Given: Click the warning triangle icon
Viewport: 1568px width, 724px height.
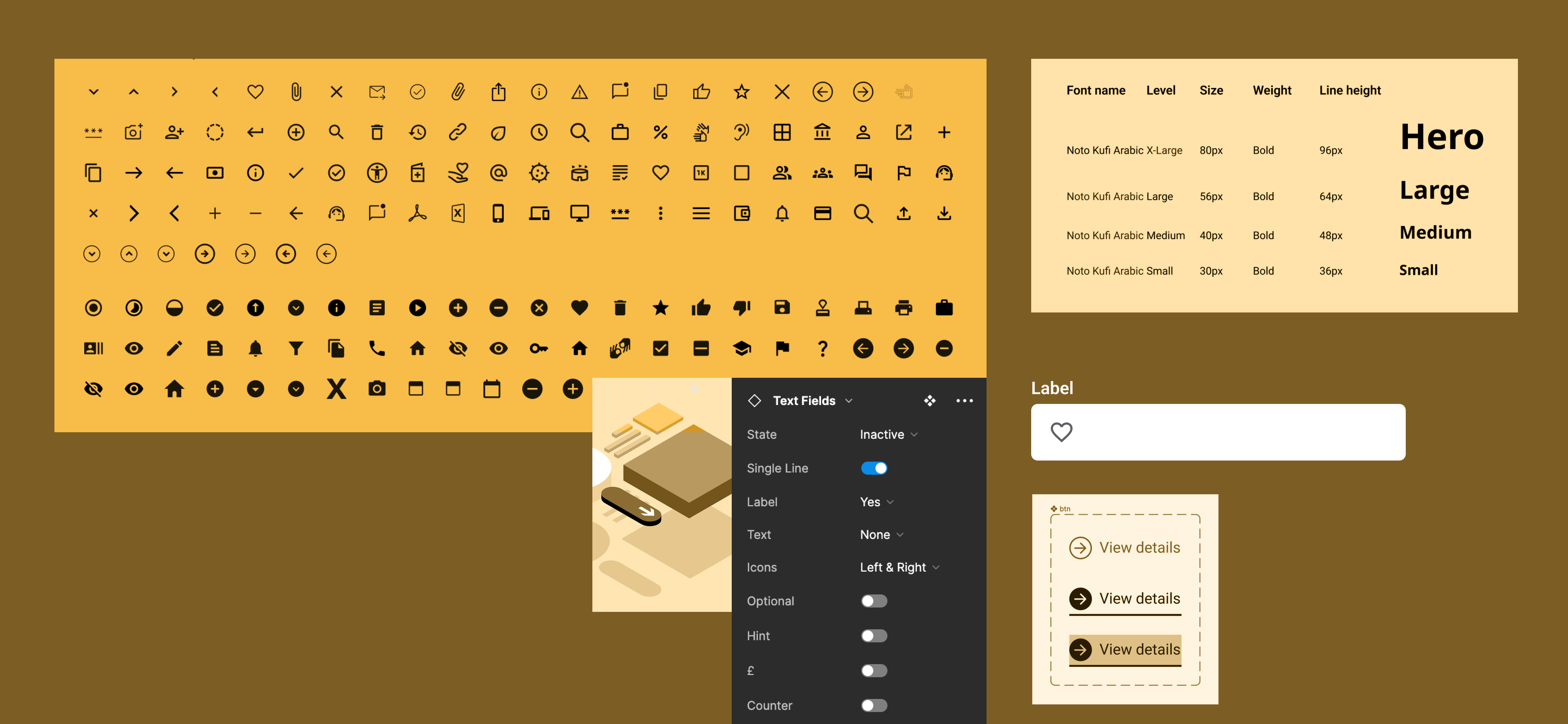Looking at the screenshot, I should point(579,92).
